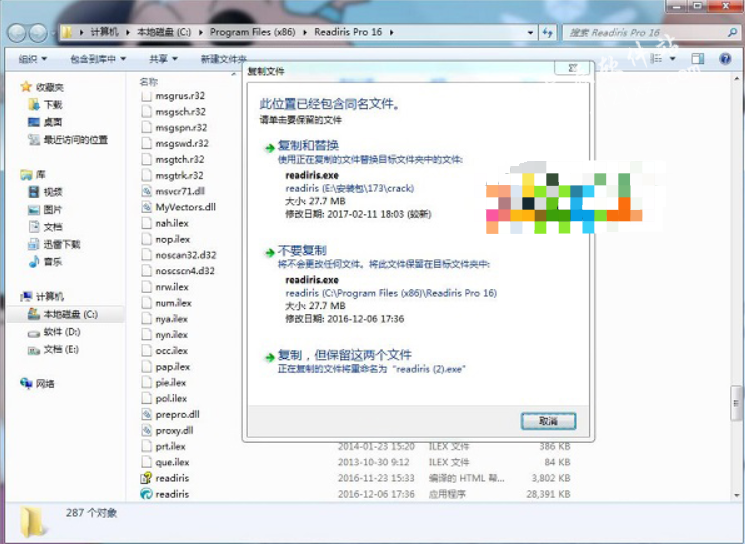Select file que.ilex
This screenshot has height=544, width=745.
coord(172,462)
